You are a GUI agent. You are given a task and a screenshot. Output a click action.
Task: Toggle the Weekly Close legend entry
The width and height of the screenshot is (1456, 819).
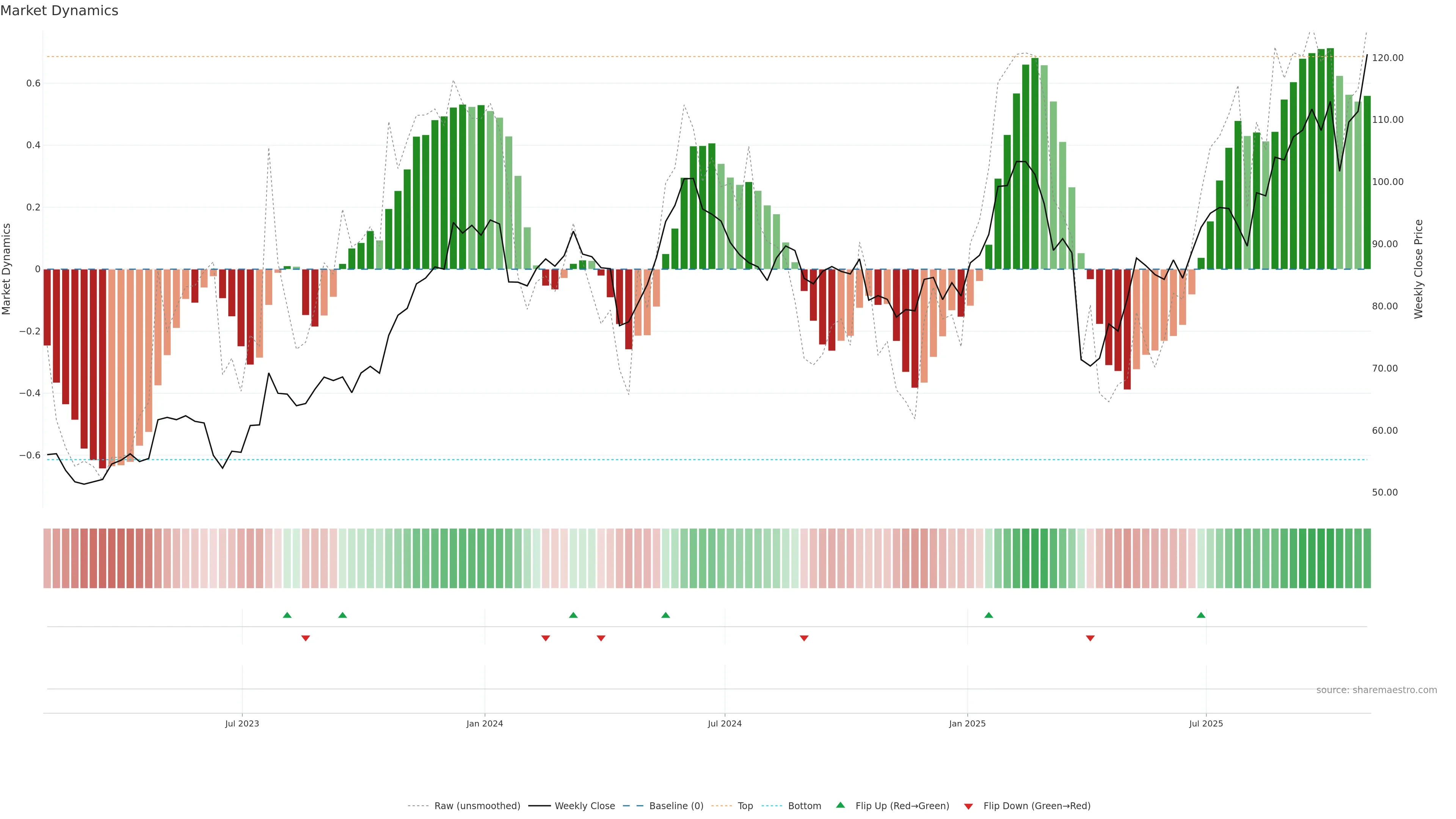click(584, 805)
